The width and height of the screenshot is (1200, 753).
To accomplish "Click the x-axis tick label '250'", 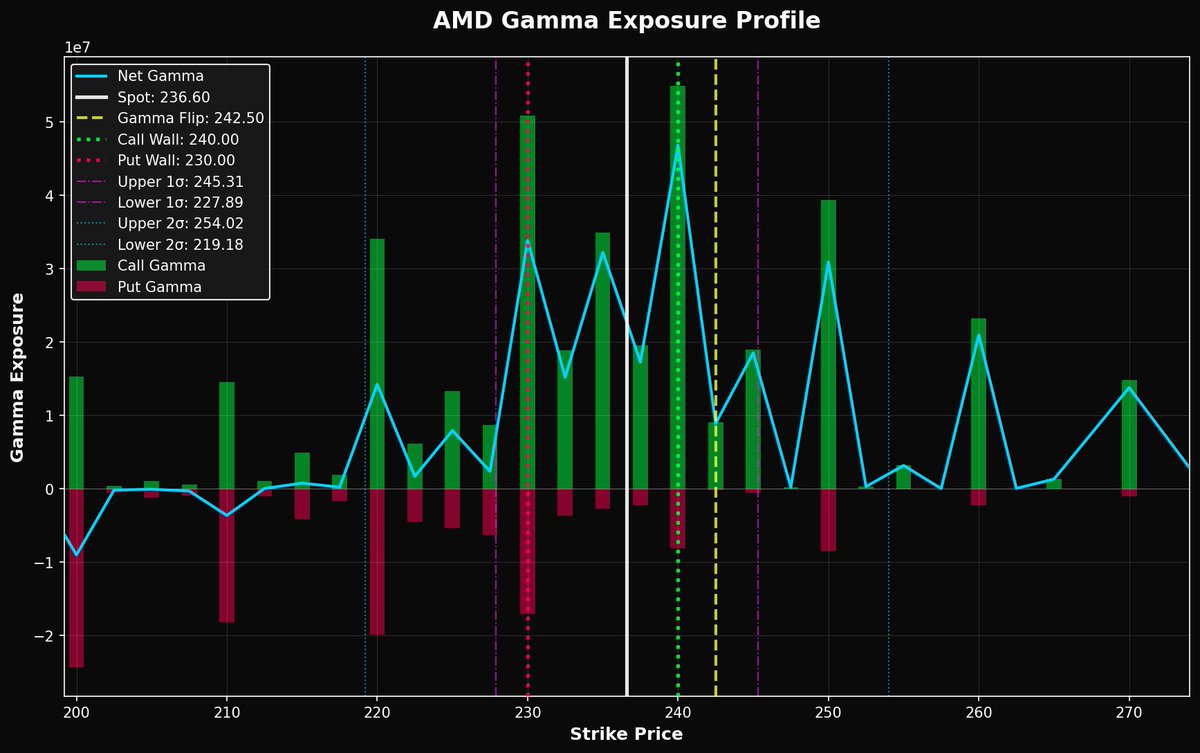I will point(828,713).
